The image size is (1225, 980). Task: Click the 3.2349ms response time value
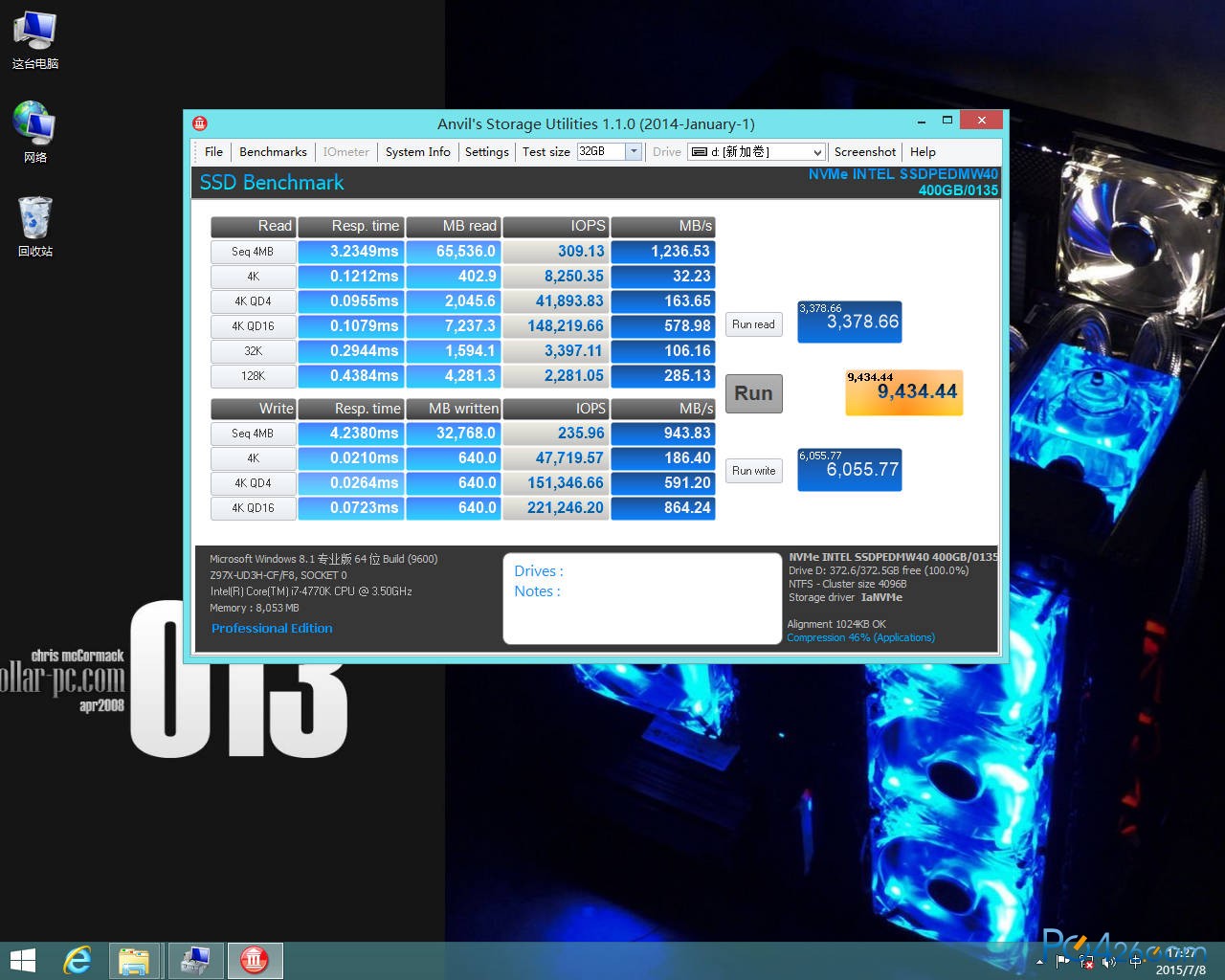coord(351,252)
